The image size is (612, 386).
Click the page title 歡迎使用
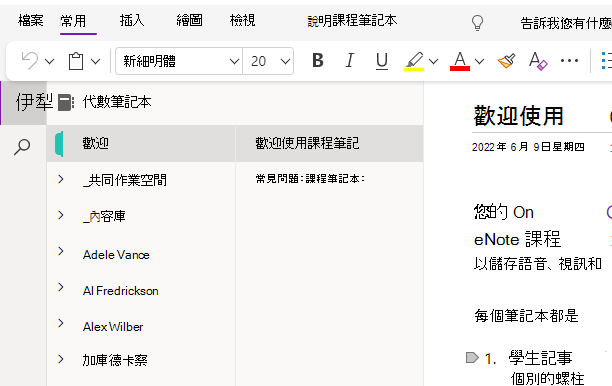pyautogui.click(x=518, y=116)
